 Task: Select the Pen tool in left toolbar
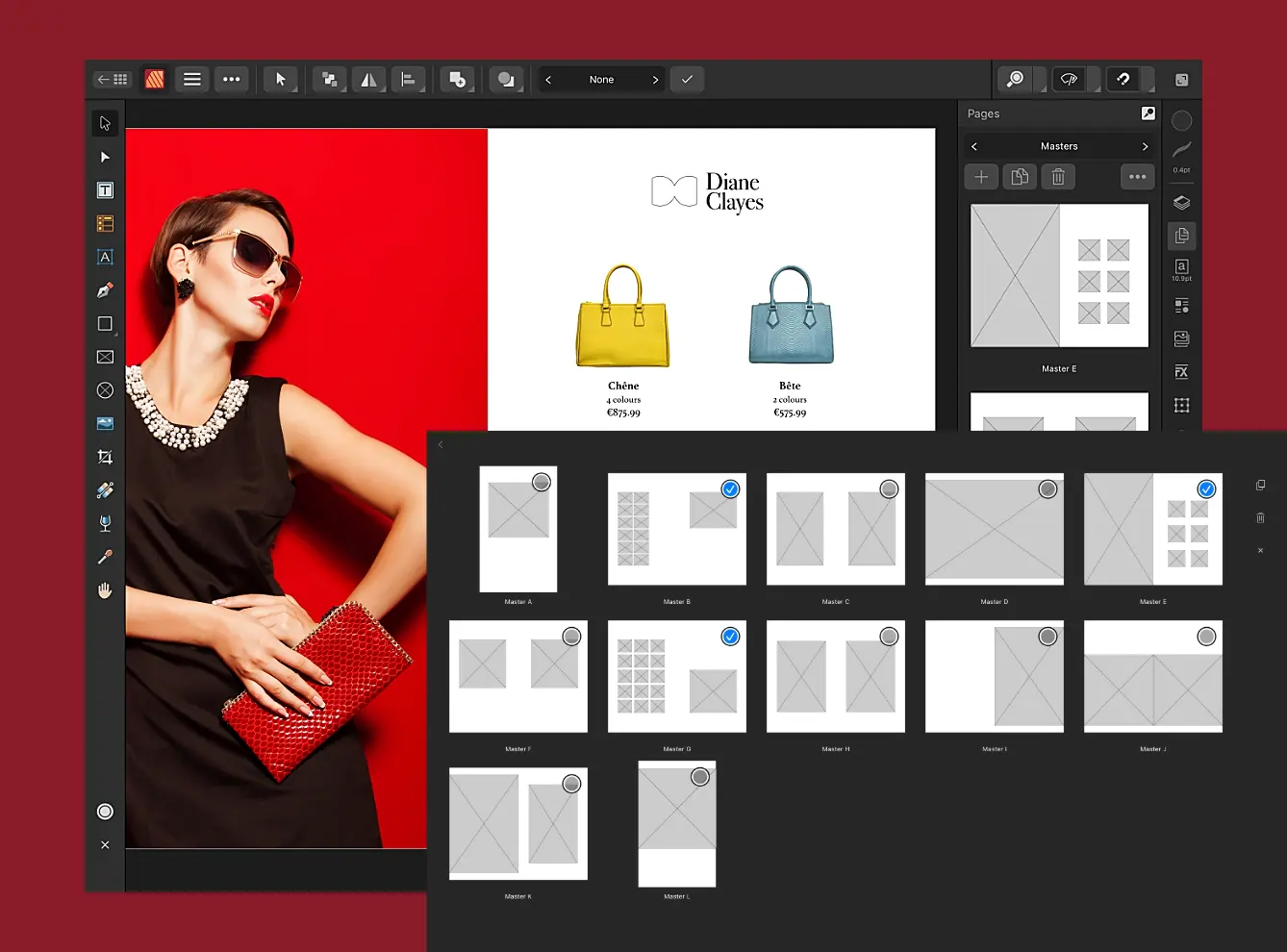pyautogui.click(x=105, y=290)
